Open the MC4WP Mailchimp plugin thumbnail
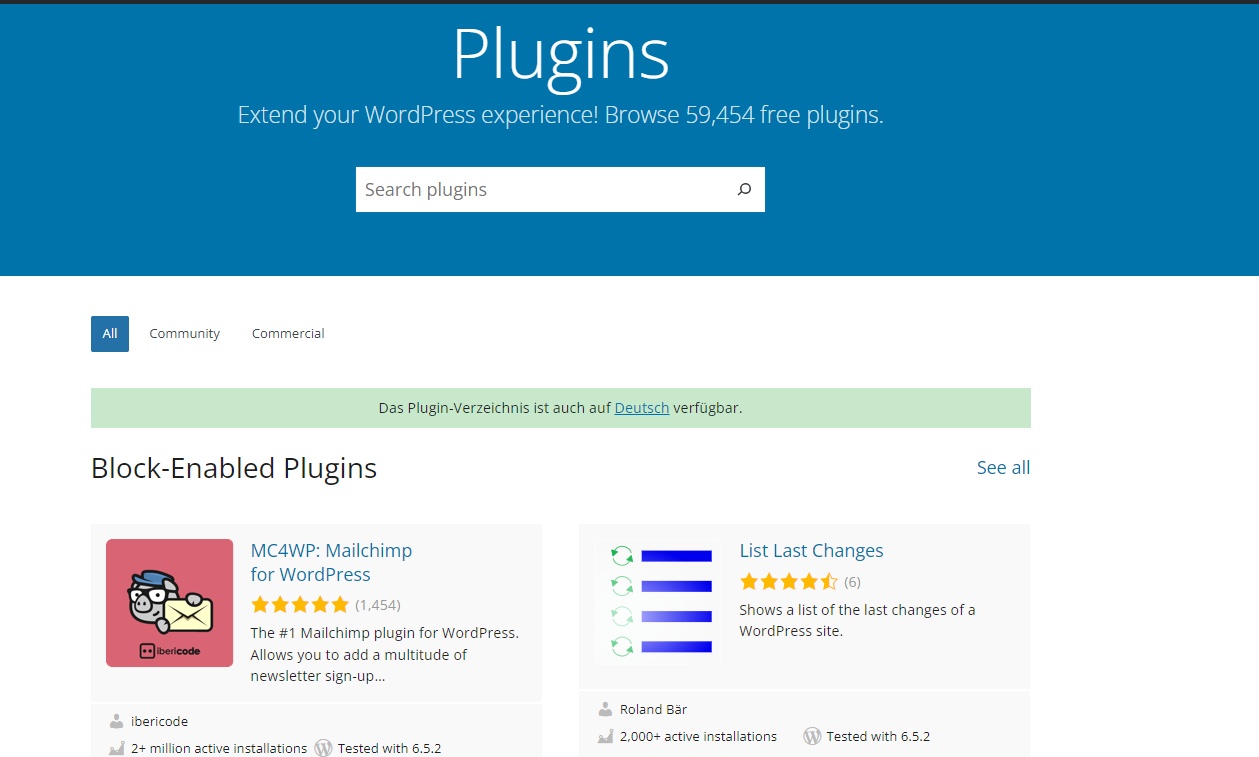1259x757 pixels. (x=169, y=603)
